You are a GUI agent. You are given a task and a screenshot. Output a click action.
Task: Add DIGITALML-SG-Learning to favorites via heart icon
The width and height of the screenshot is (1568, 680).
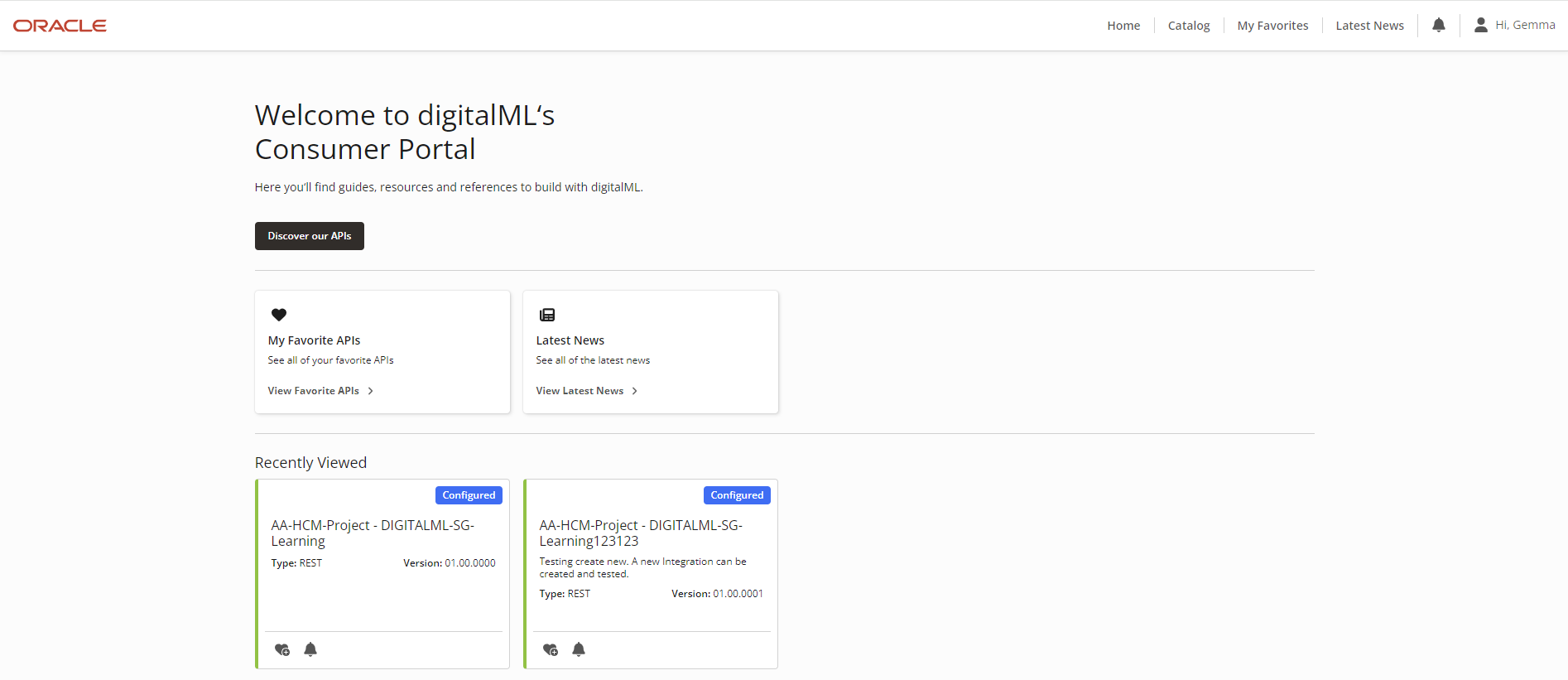point(282,649)
